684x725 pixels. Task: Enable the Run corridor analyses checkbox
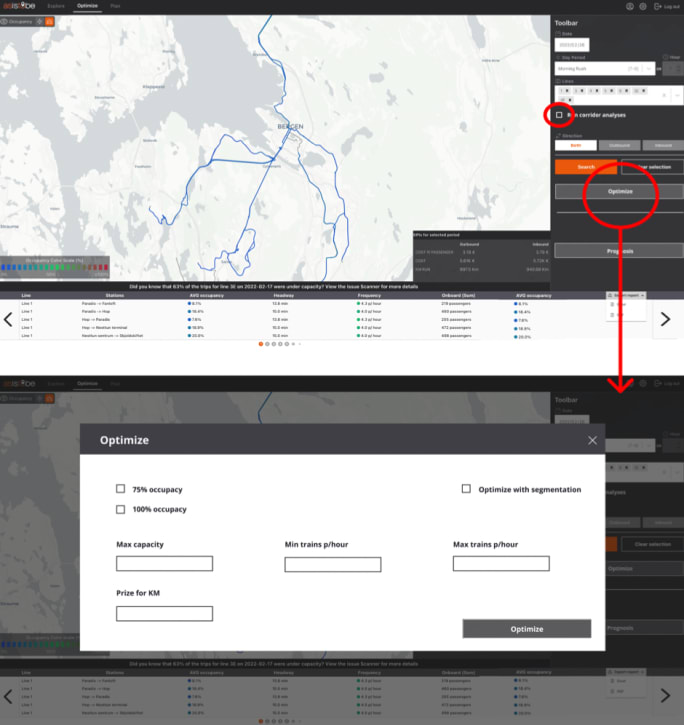pyautogui.click(x=559, y=115)
